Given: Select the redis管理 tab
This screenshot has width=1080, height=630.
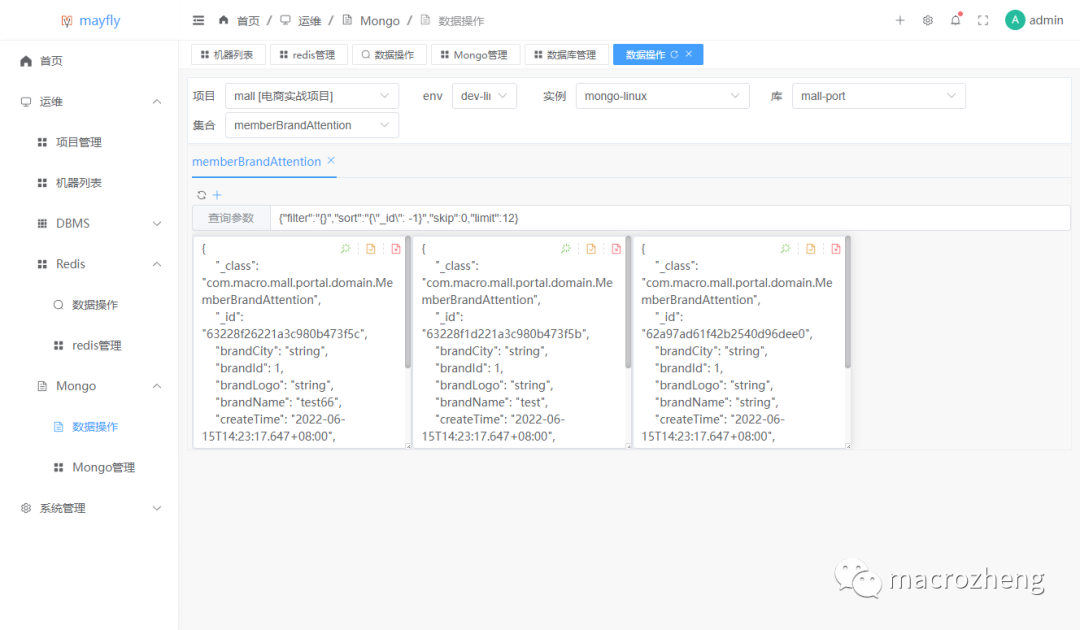Looking at the screenshot, I should tap(310, 54).
